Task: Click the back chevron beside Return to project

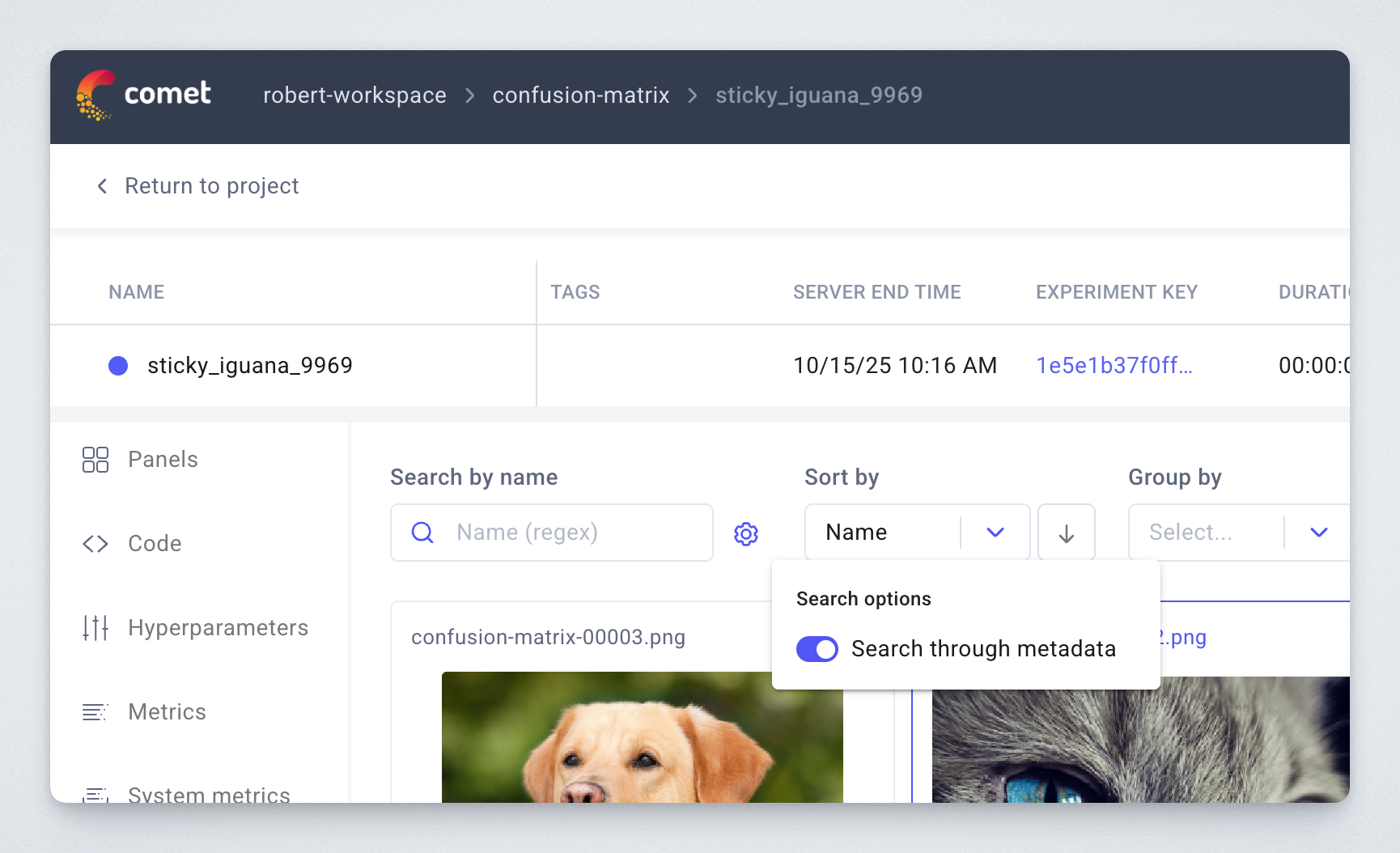Action: (x=102, y=186)
